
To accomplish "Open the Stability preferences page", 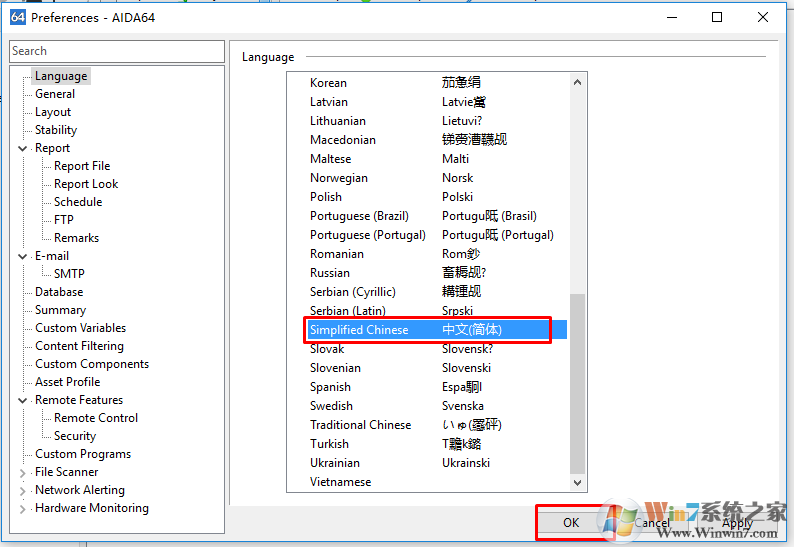I will [x=56, y=130].
